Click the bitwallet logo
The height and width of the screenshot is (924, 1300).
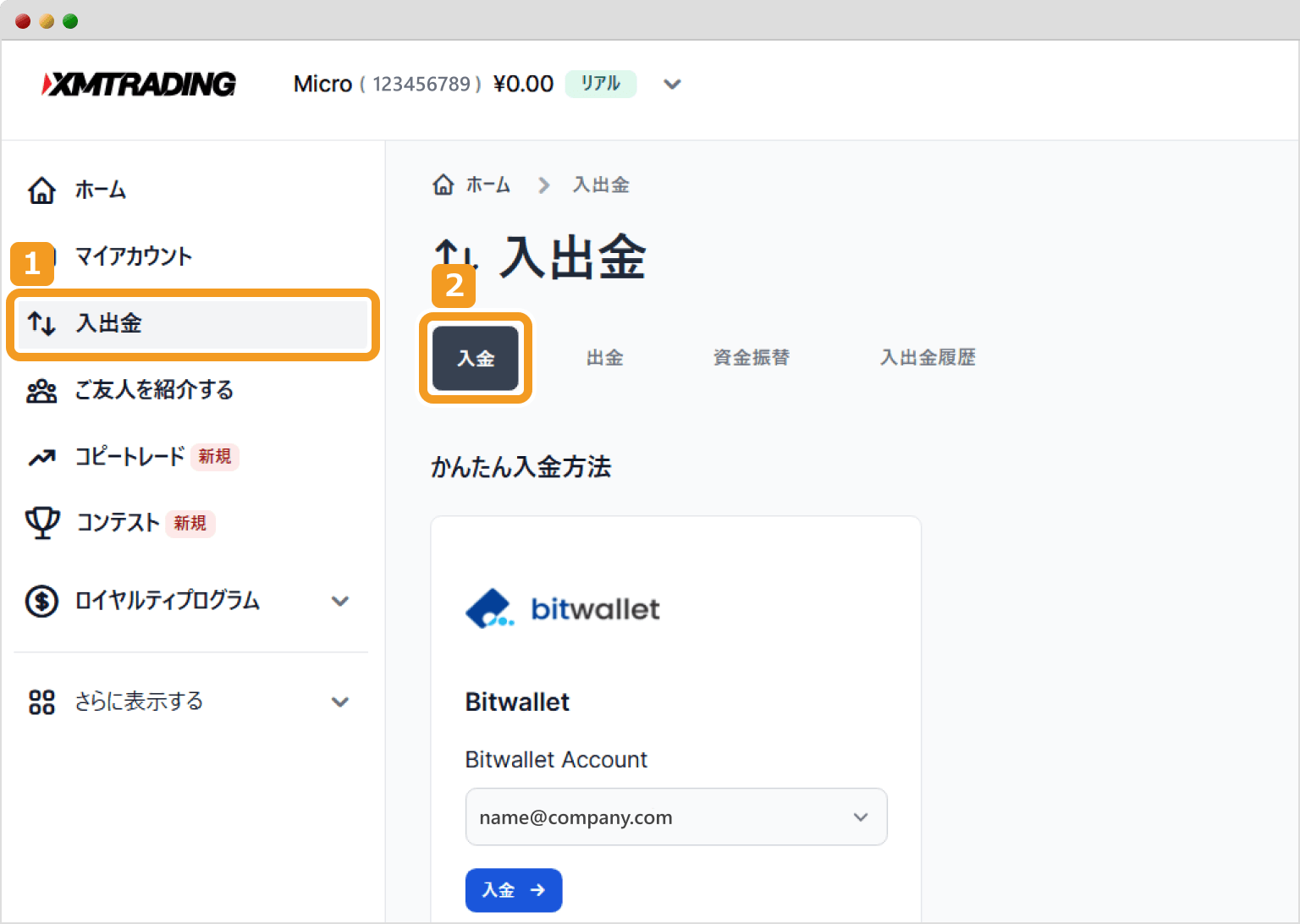563,608
